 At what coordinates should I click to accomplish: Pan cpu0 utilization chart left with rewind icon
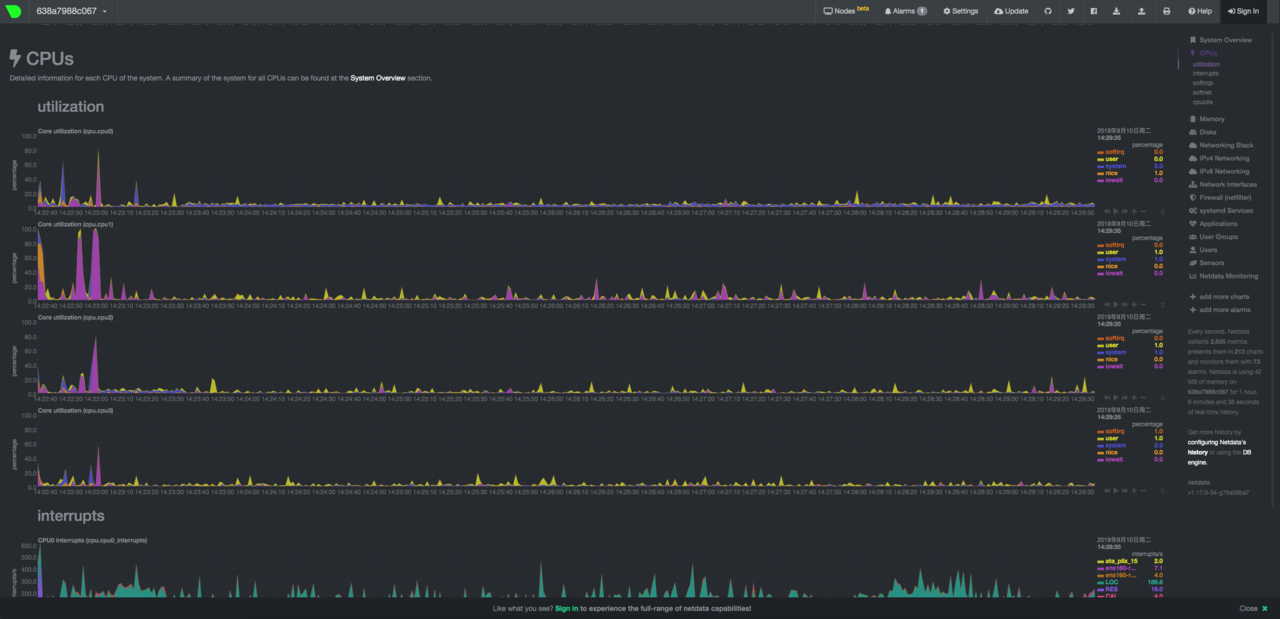coord(1108,211)
